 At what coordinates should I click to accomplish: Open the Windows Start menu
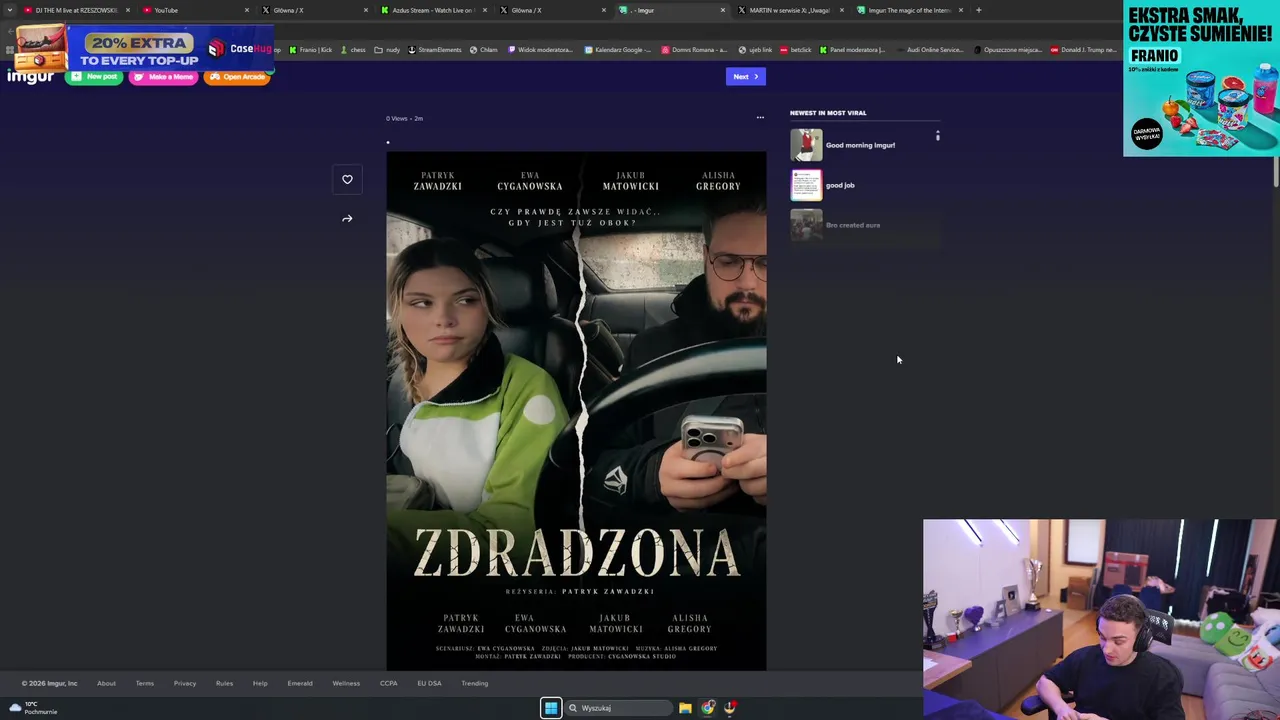coord(551,708)
